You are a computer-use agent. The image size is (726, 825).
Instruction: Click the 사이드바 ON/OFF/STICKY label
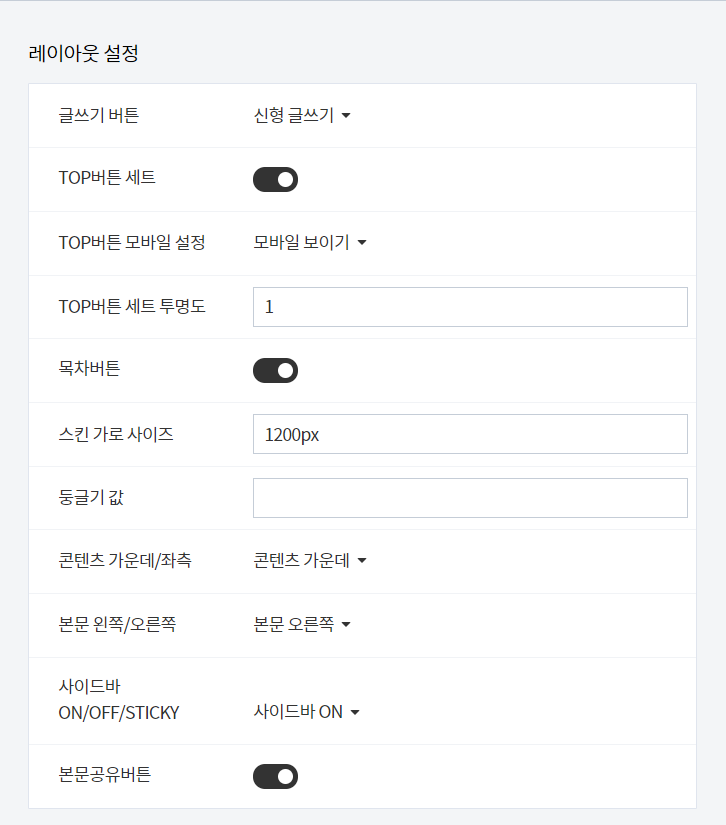tap(119, 699)
